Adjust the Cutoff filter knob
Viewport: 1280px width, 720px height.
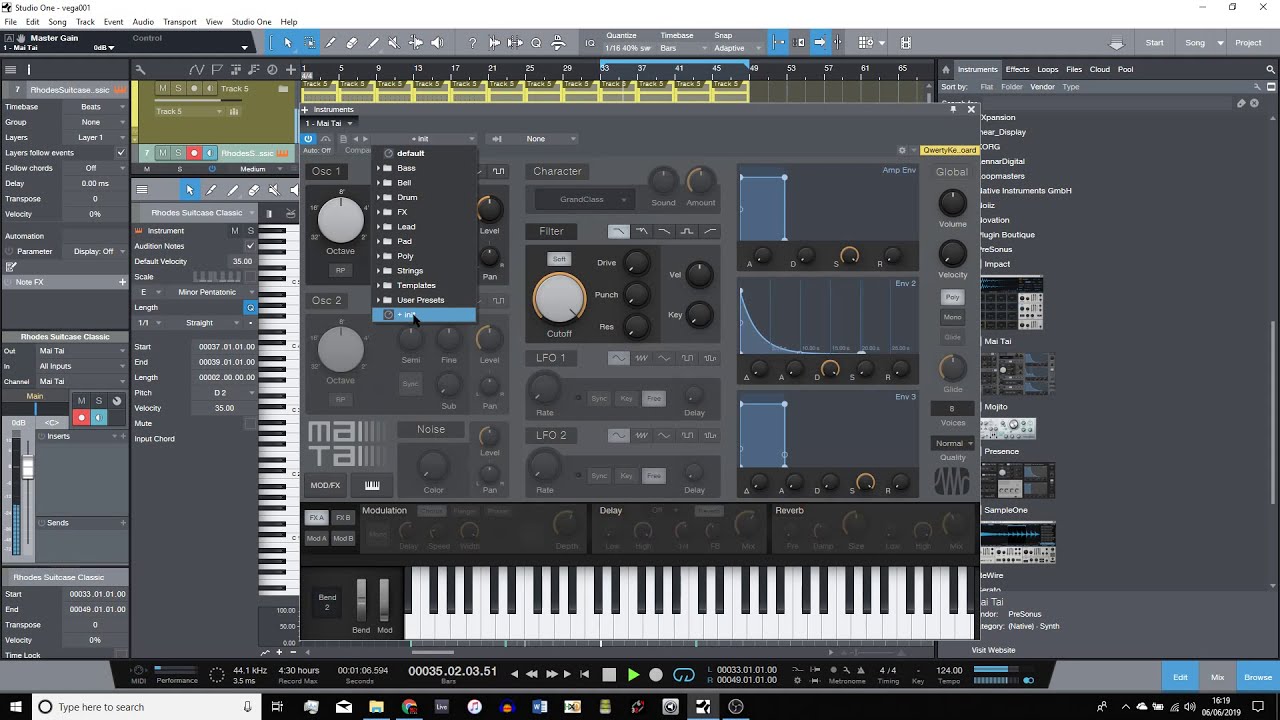click(x=559, y=298)
